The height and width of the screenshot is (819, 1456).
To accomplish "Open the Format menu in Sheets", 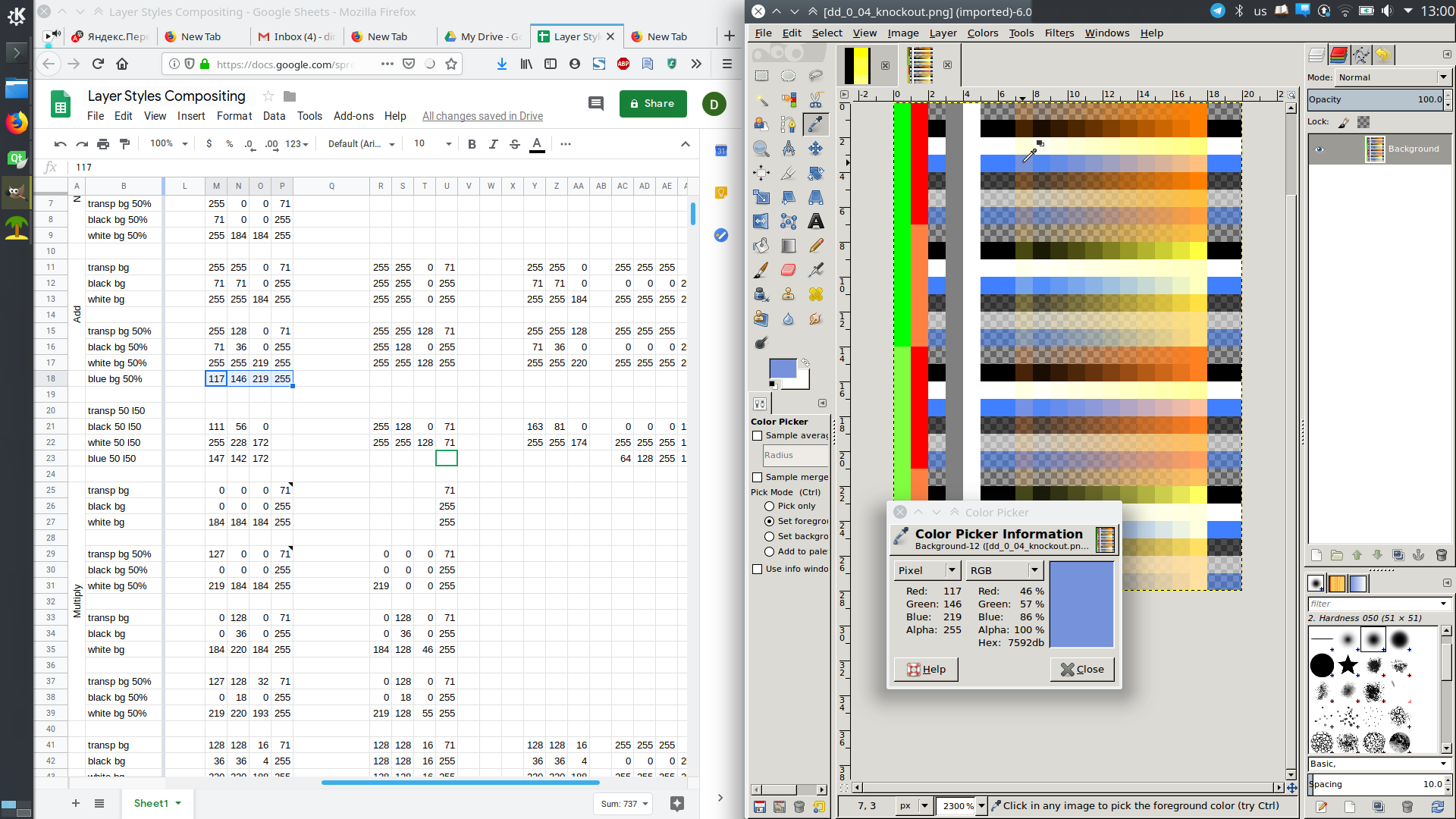I will 234,116.
